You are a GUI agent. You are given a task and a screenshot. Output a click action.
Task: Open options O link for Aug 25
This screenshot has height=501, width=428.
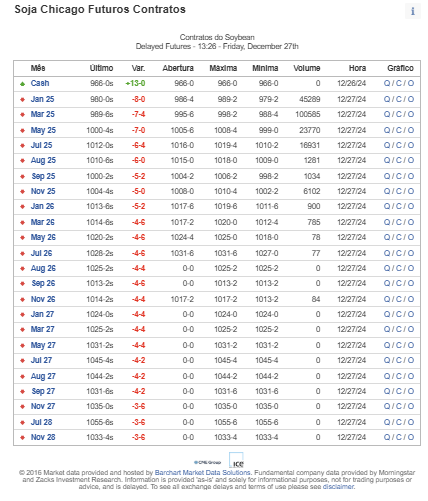click(411, 160)
